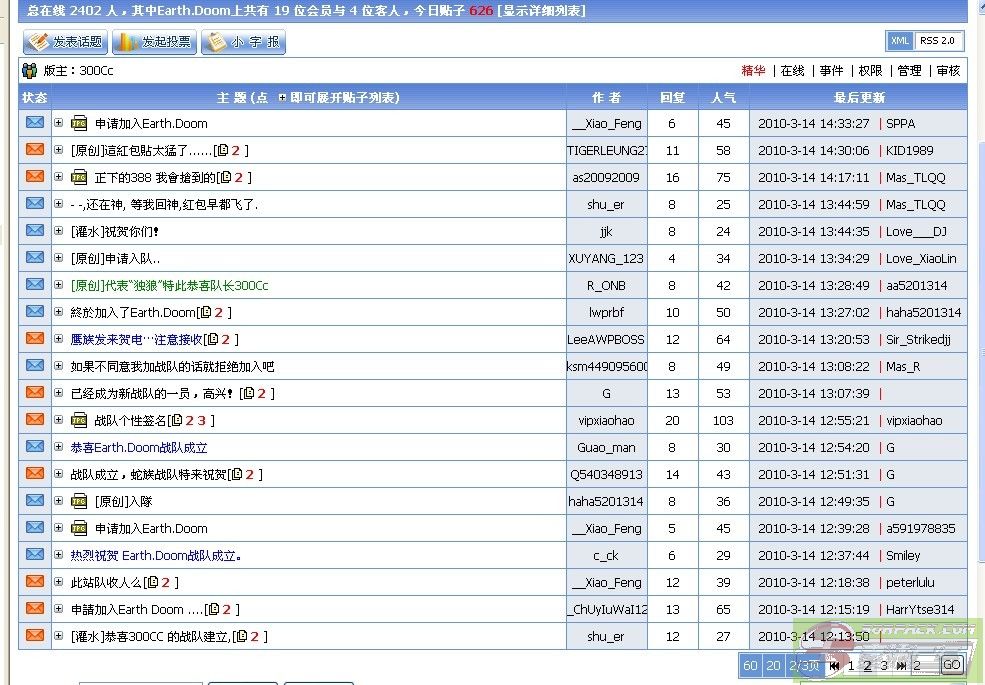This screenshot has height=685, width=985.
Task: Open the 显示详细列表 link
Action: 541,11
